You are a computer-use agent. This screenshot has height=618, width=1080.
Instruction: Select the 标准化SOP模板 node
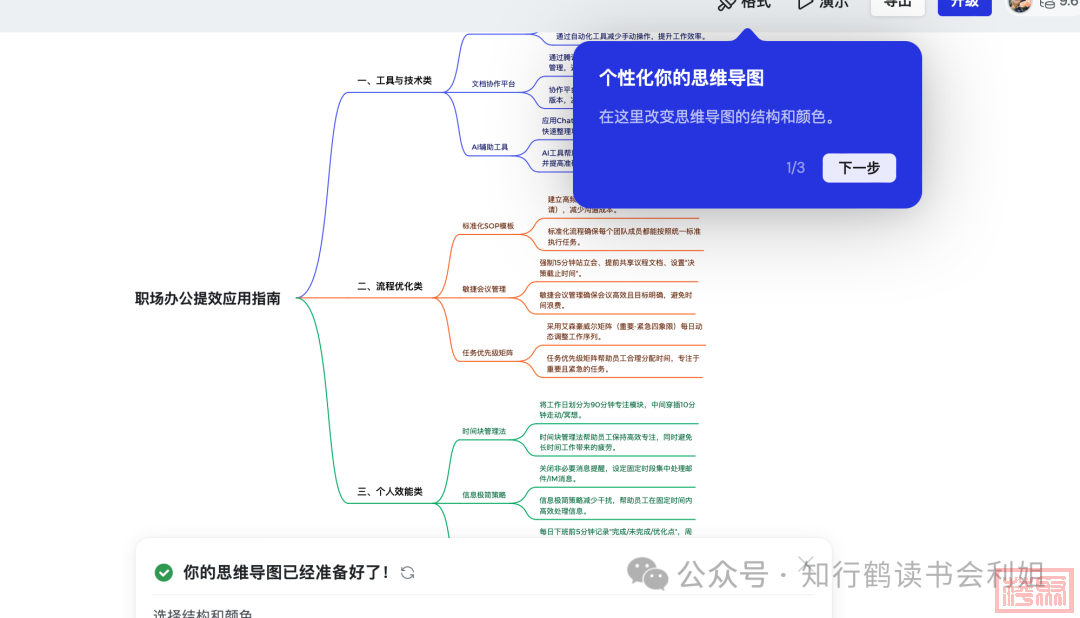tap(488, 226)
